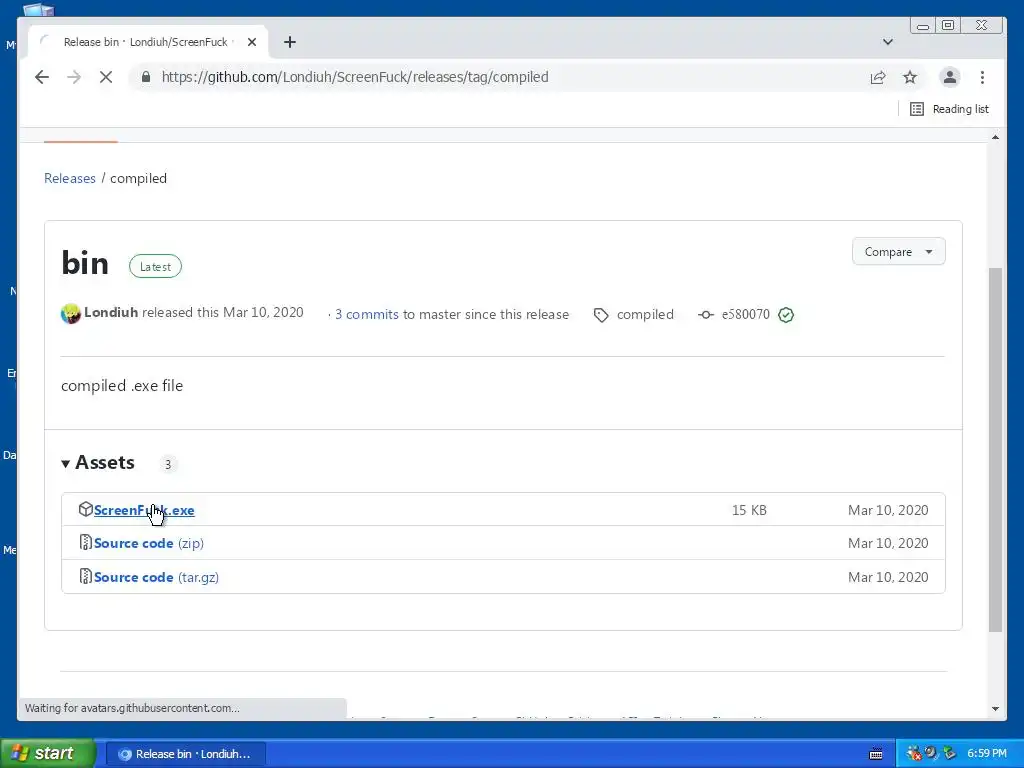Open the Chrome three-dot menu
The width and height of the screenshot is (1024, 768).
click(982, 77)
